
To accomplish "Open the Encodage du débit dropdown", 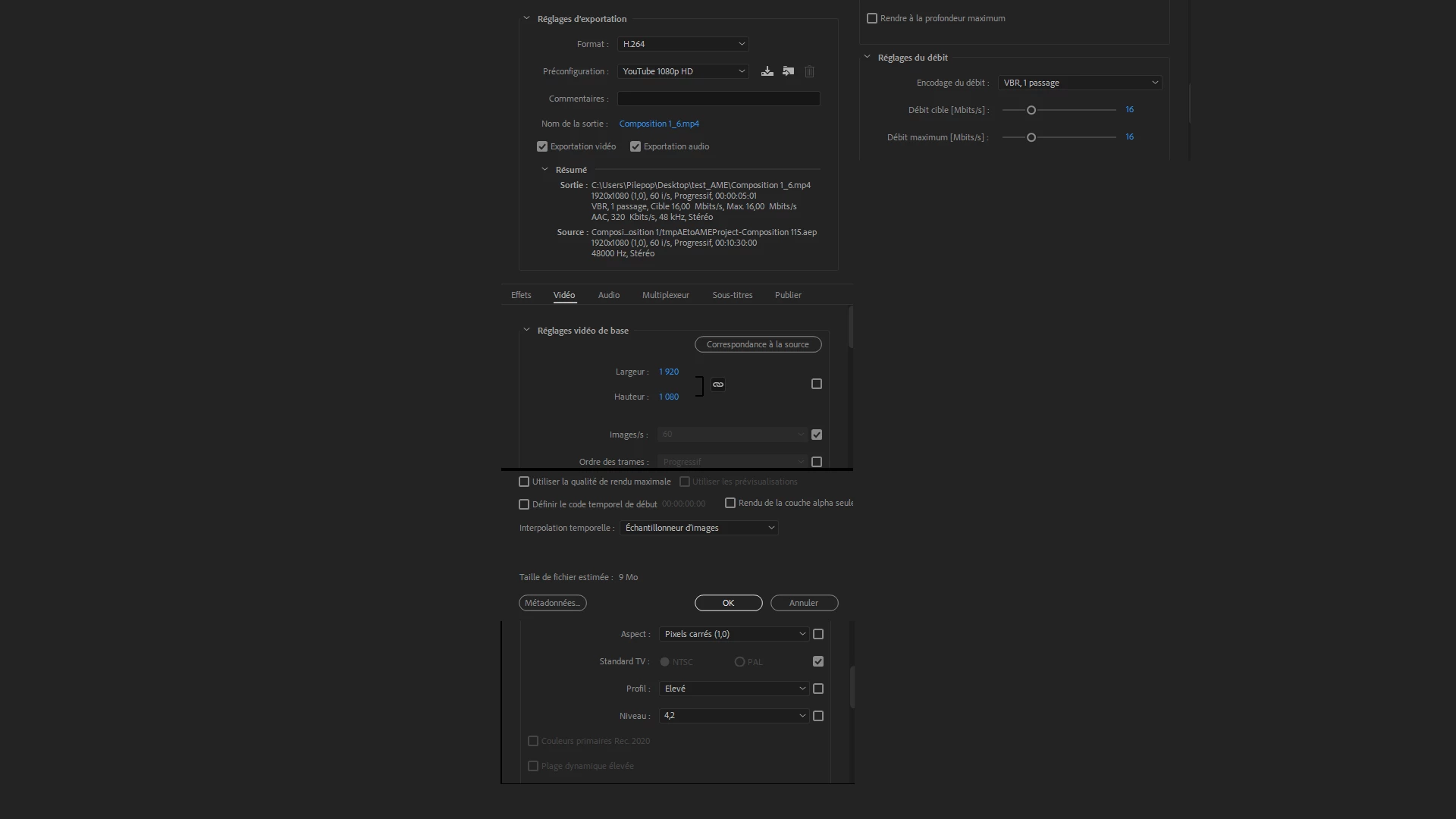I will (x=1080, y=83).
